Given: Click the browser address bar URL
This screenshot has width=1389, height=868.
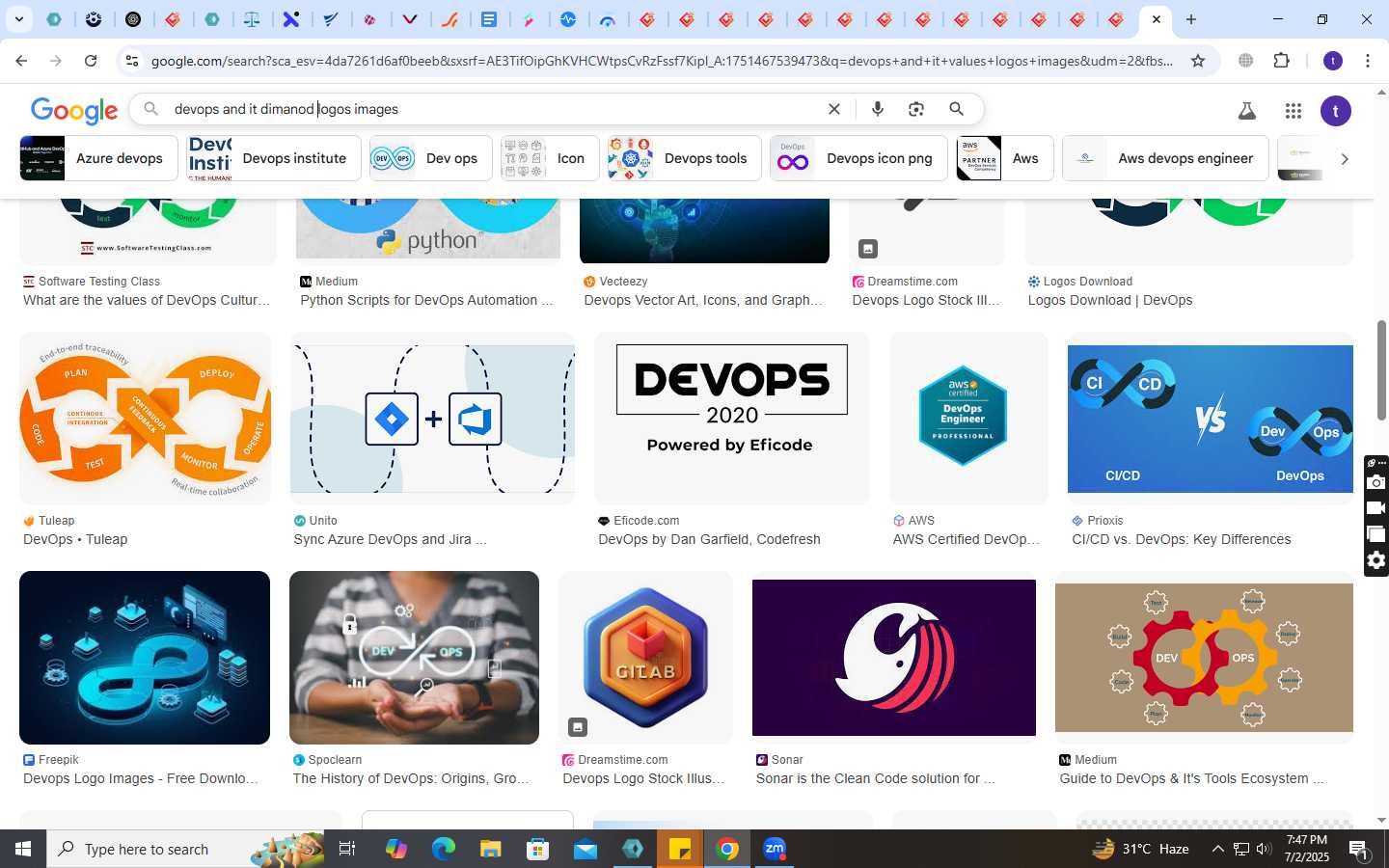Looking at the screenshot, I should pyautogui.click(x=662, y=61).
